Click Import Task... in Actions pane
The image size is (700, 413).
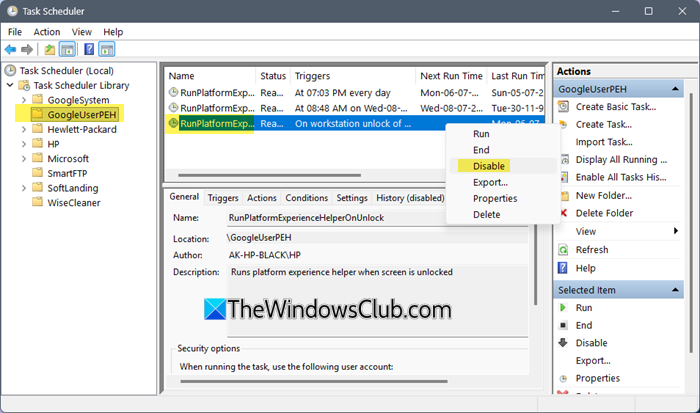[x=604, y=142]
